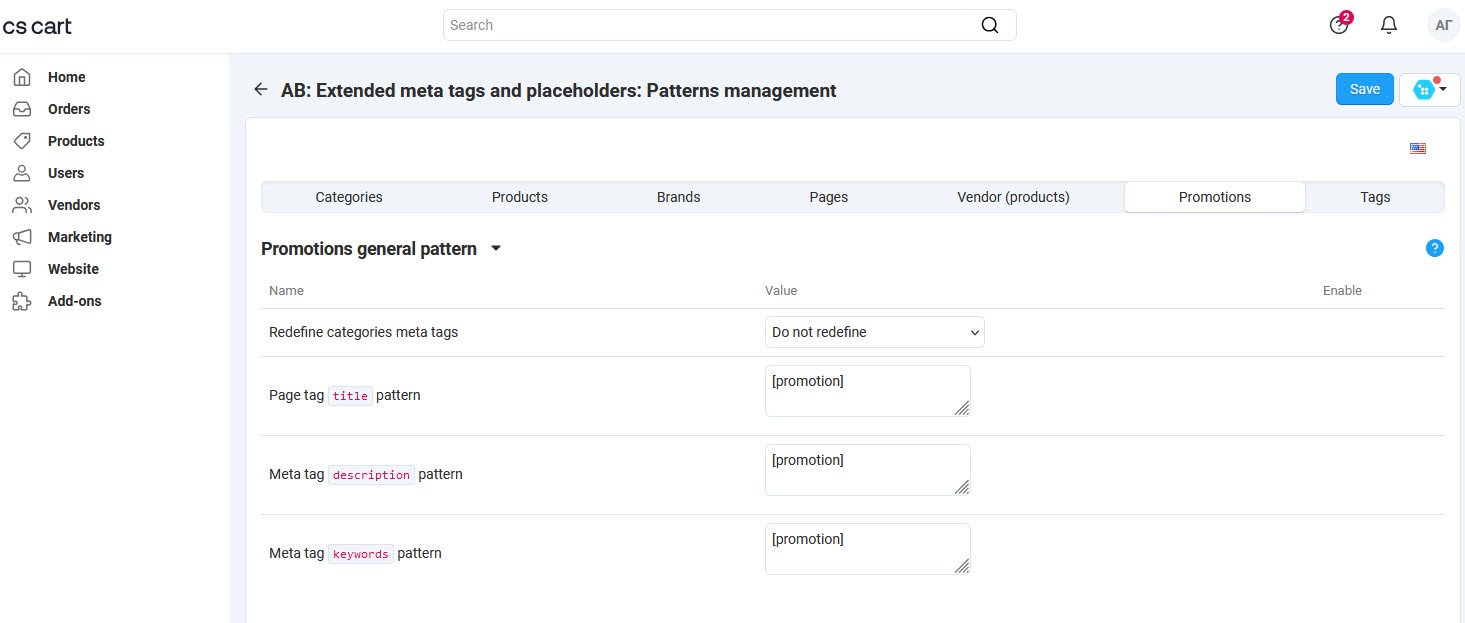Image resolution: width=1465 pixels, height=623 pixels.
Task: Expand the Promotions general pattern section arrow
Action: 496,249
